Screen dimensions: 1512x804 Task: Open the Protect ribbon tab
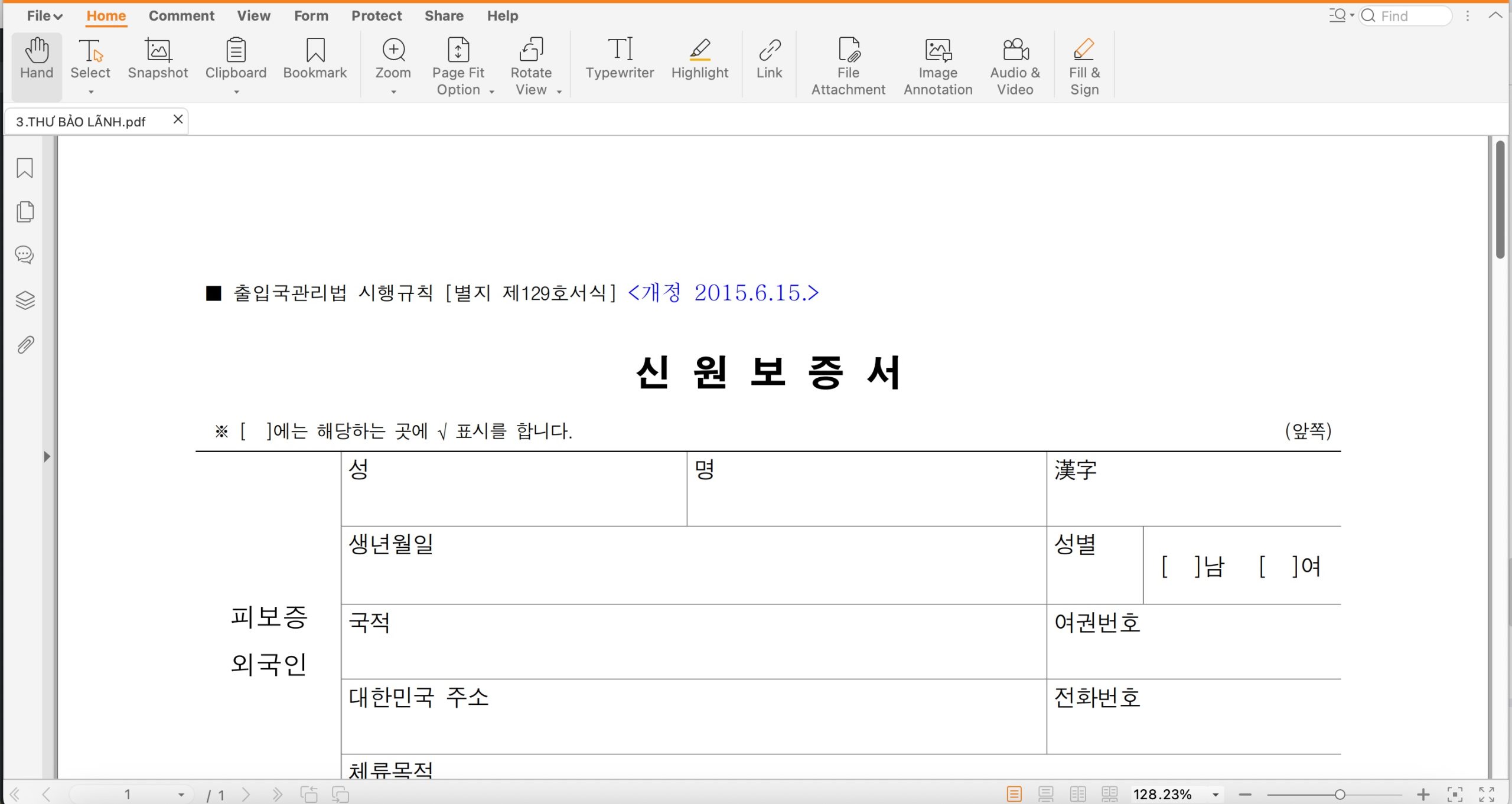pyautogui.click(x=376, y=16)
